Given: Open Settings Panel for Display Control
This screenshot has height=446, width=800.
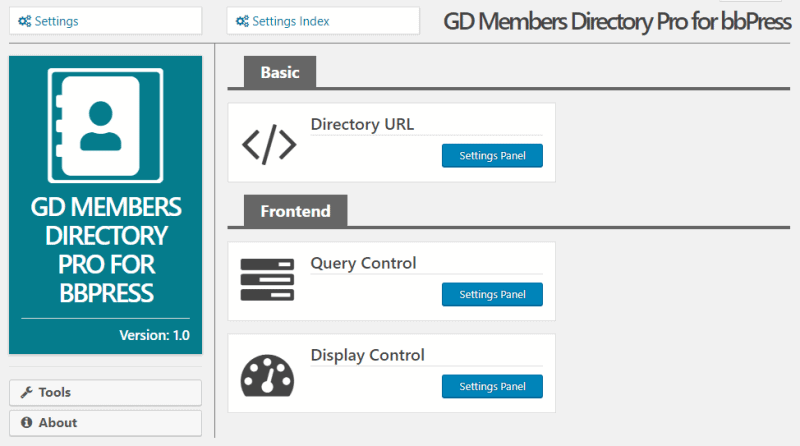Looking at the screenshot, I should point(492,386).
